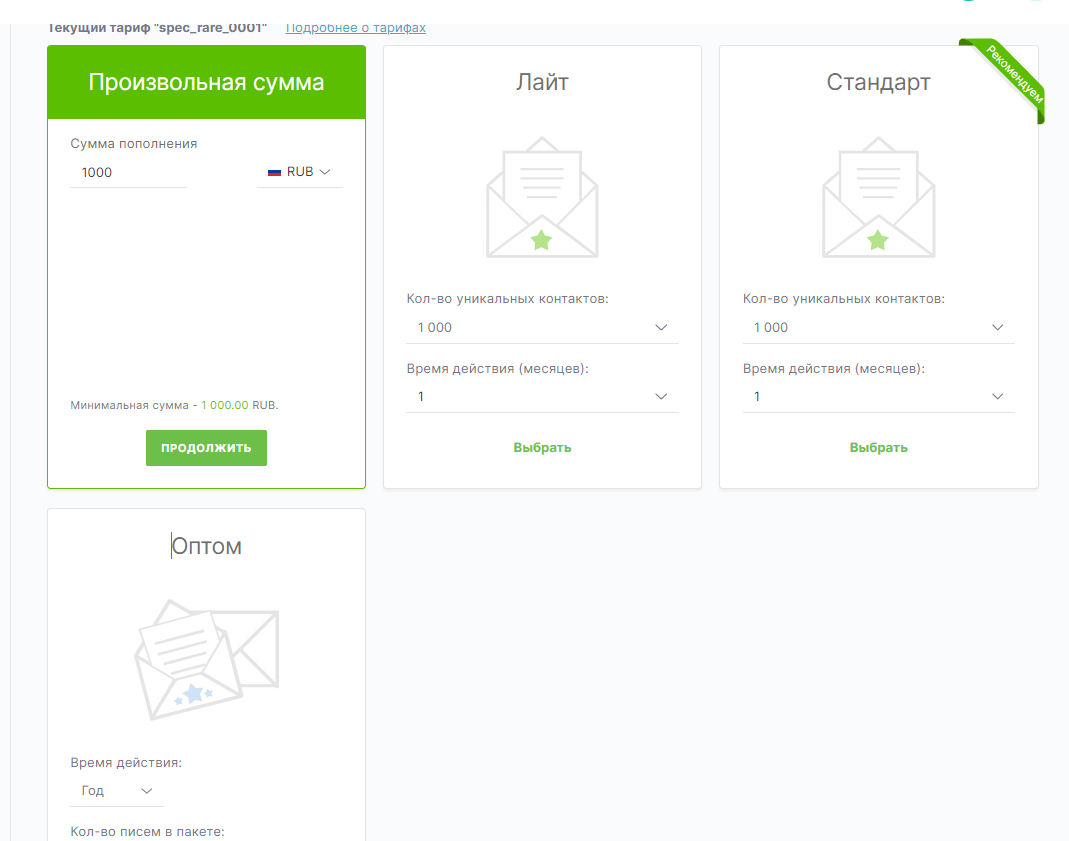The image size is (1069, 841).
Task: Choose the Стандарт plan with 'Выбрать'
Action: pos(878,448)
